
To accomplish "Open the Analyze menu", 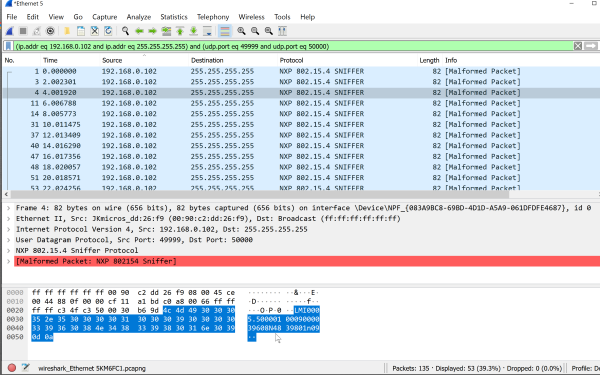I will pyautogui.click(x=139, y=17).
